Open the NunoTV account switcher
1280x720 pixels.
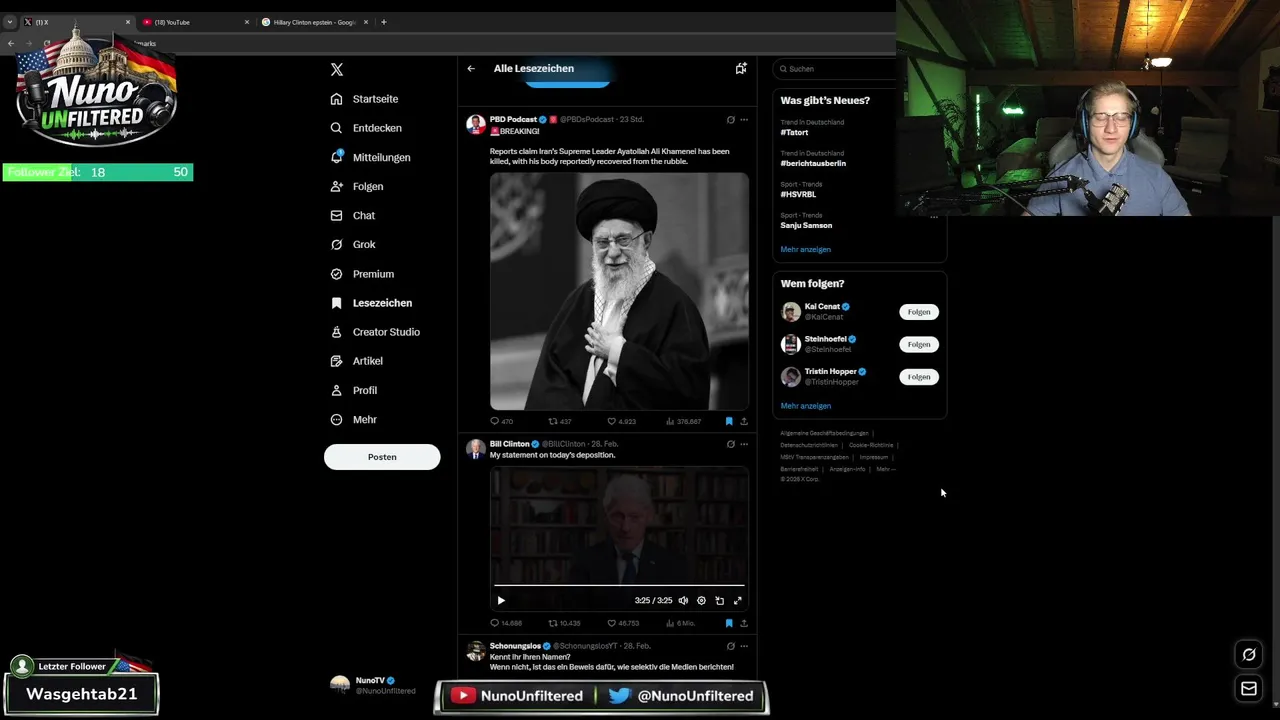point(374,685)
